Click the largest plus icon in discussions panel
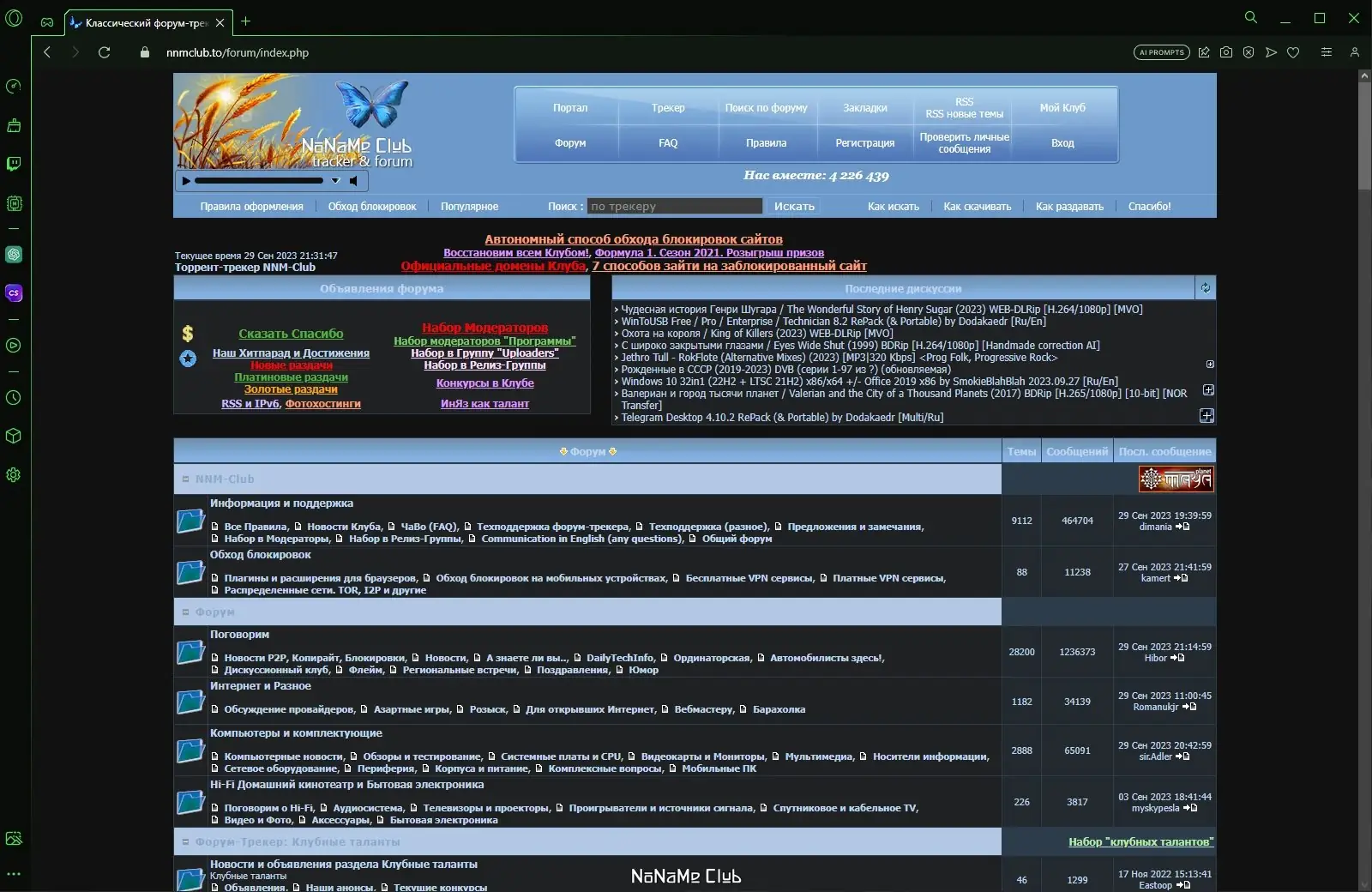This screenshot has width=1372, height=892. click(x=1207, y=416)
